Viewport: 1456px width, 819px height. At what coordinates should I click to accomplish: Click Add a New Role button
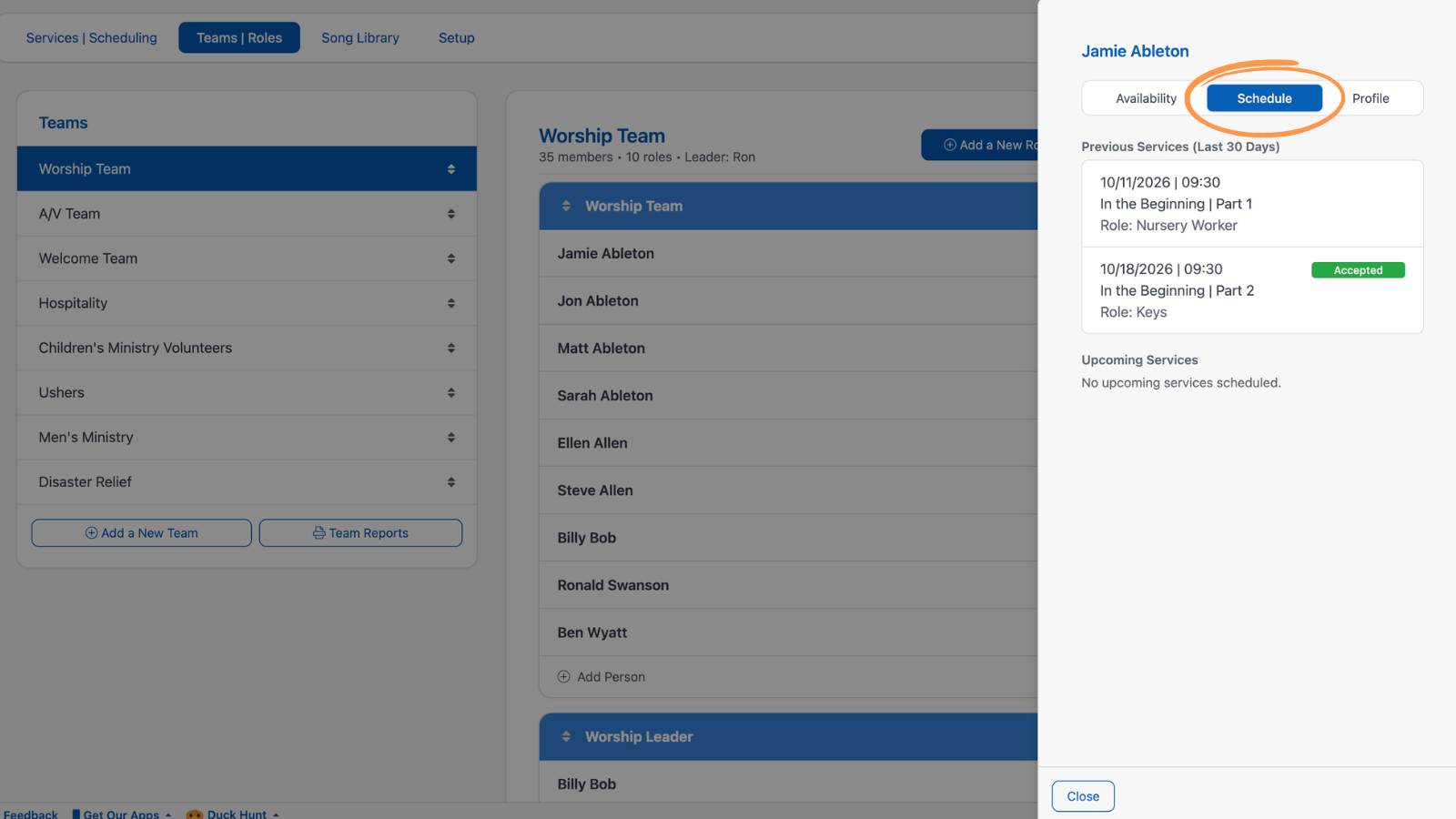click(980, 145)
